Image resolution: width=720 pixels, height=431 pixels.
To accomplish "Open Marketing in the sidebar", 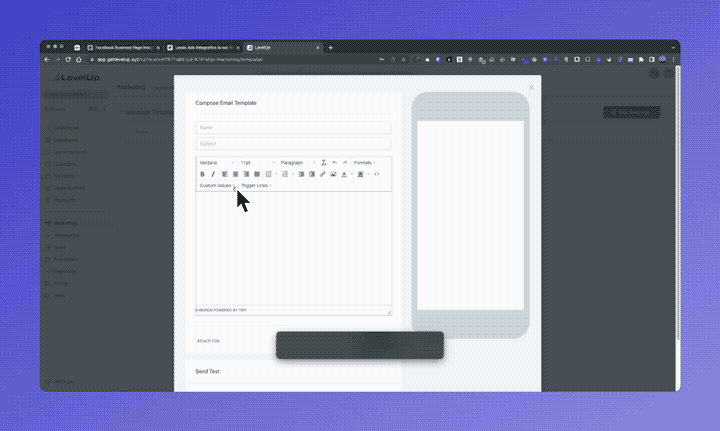I will click(x=61, y=223).
